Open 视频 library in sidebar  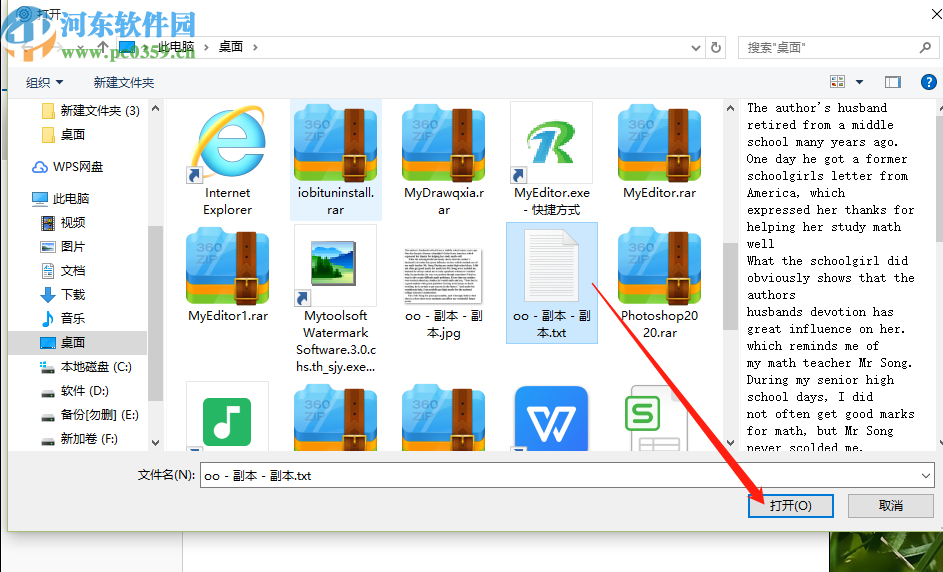tap(63, 223)
